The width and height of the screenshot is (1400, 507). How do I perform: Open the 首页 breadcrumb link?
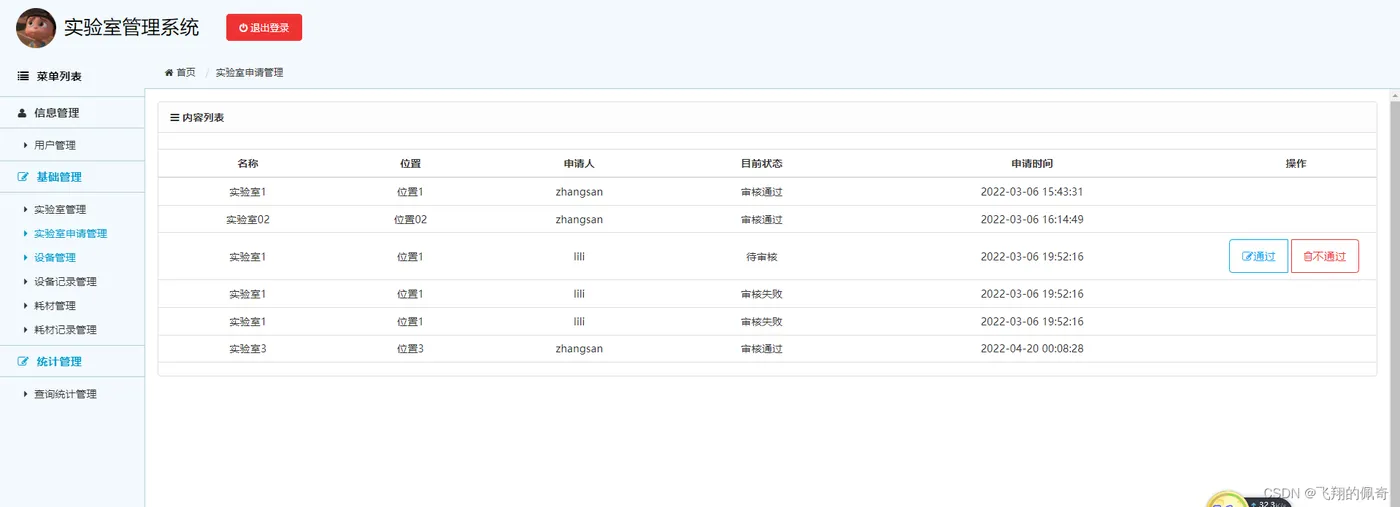click(x=186, y=73)
